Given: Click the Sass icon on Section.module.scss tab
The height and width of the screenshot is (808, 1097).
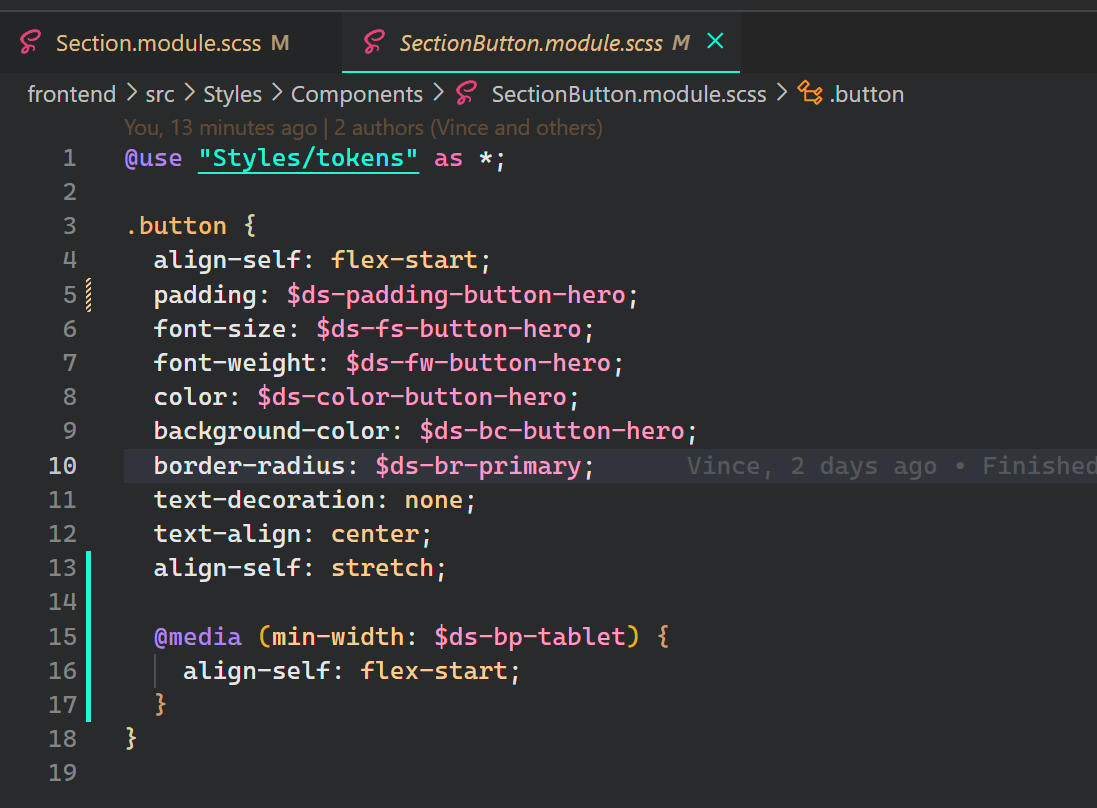Looking at the screenshot, I should pyautogui.click(x=30, y=43).
